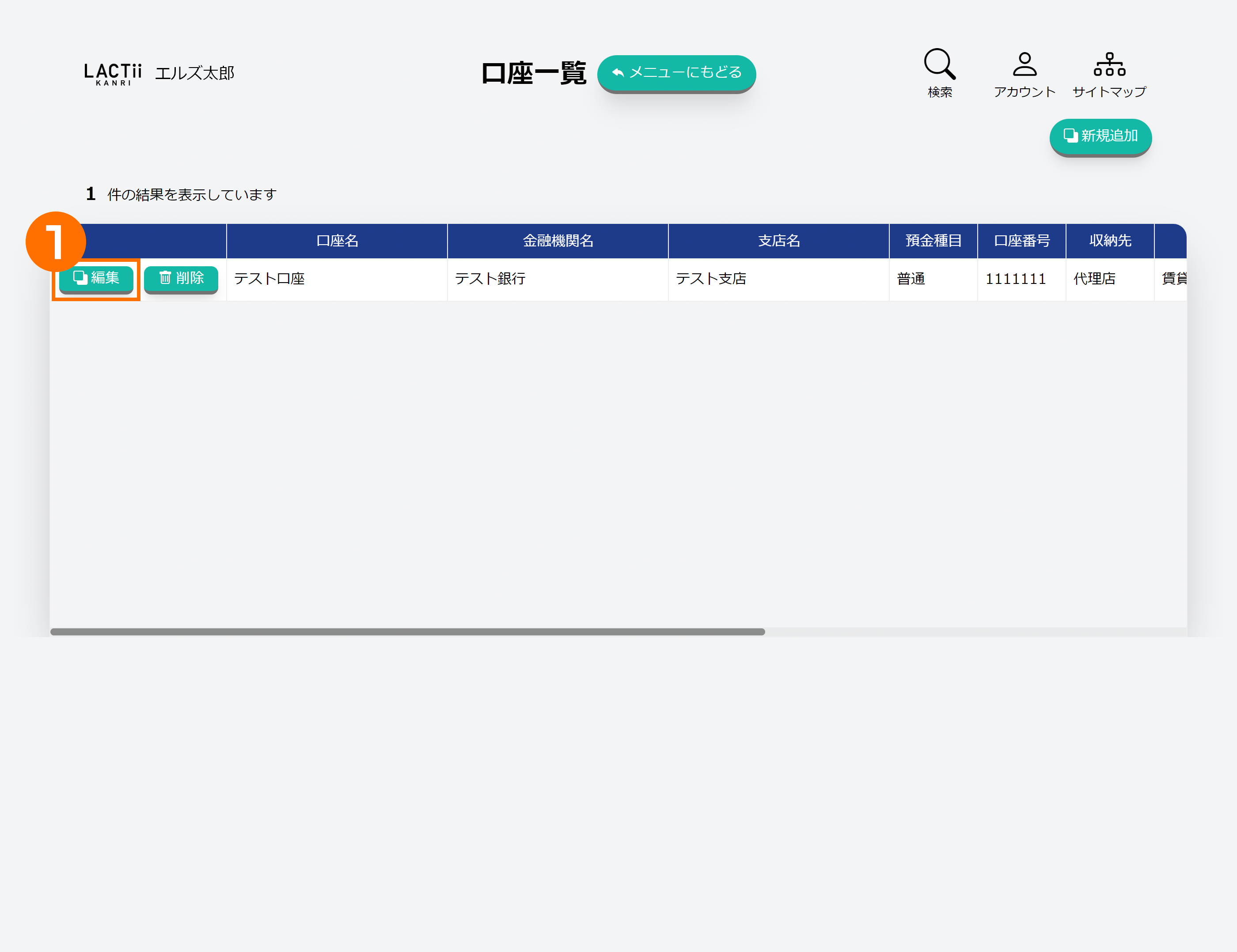1237x952 pixels.
Task: Click the 新規追加 add new button
Action: [1100, 136]
